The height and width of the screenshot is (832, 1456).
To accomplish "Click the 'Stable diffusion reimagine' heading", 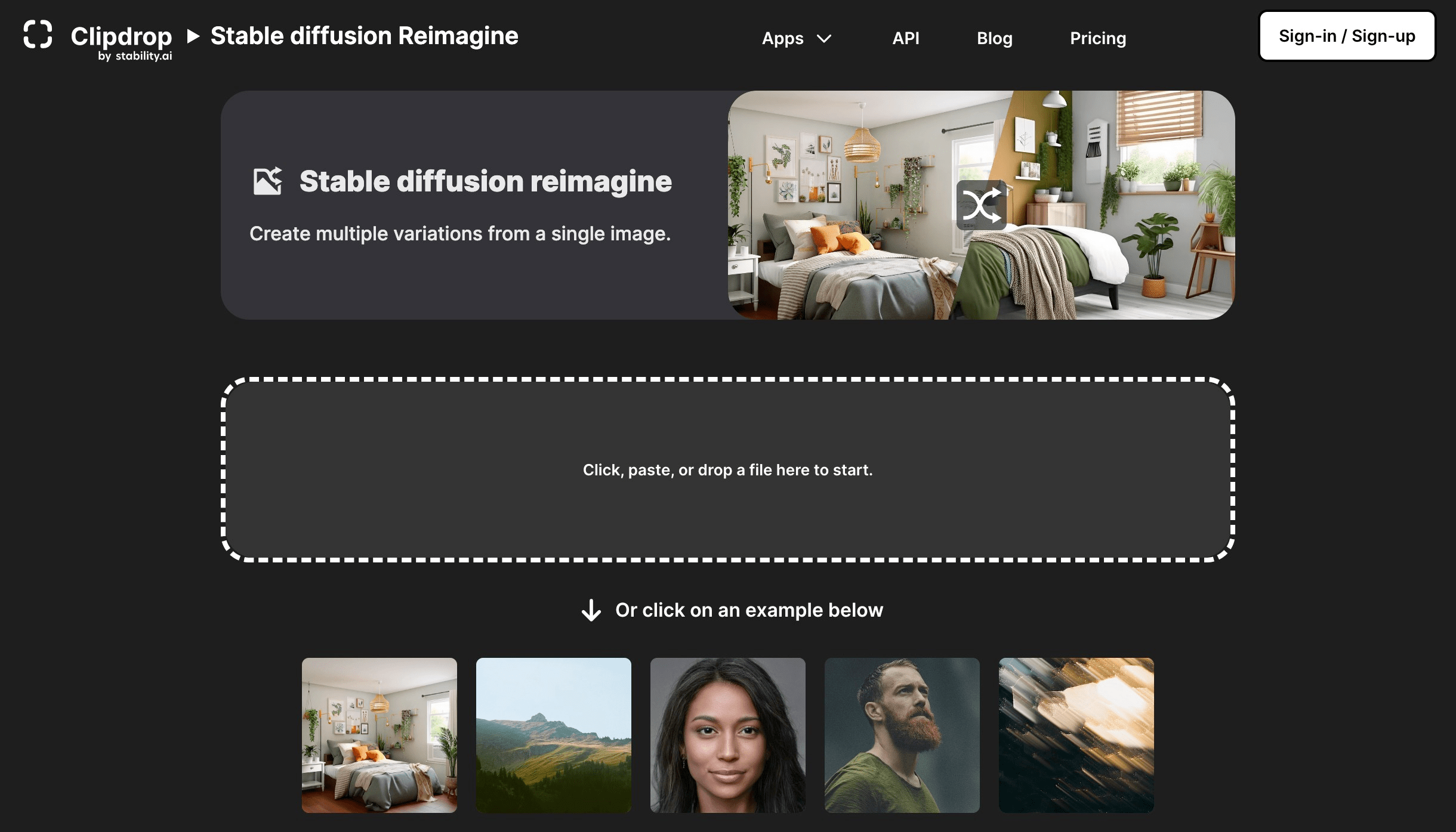I will coord(486,181).
